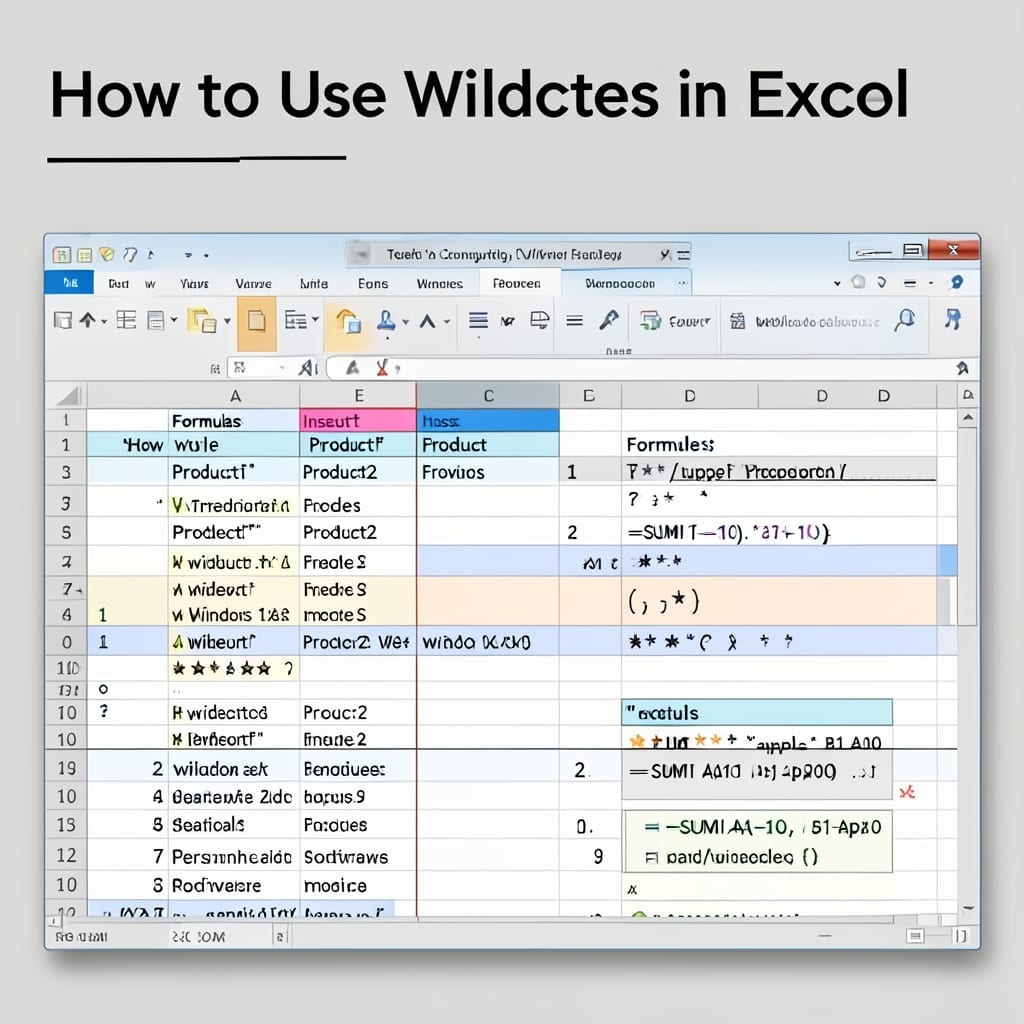Click the grid icon left of the ribbon search field
Viewport: 1024px width, 1024px height.
pos(737,321)
